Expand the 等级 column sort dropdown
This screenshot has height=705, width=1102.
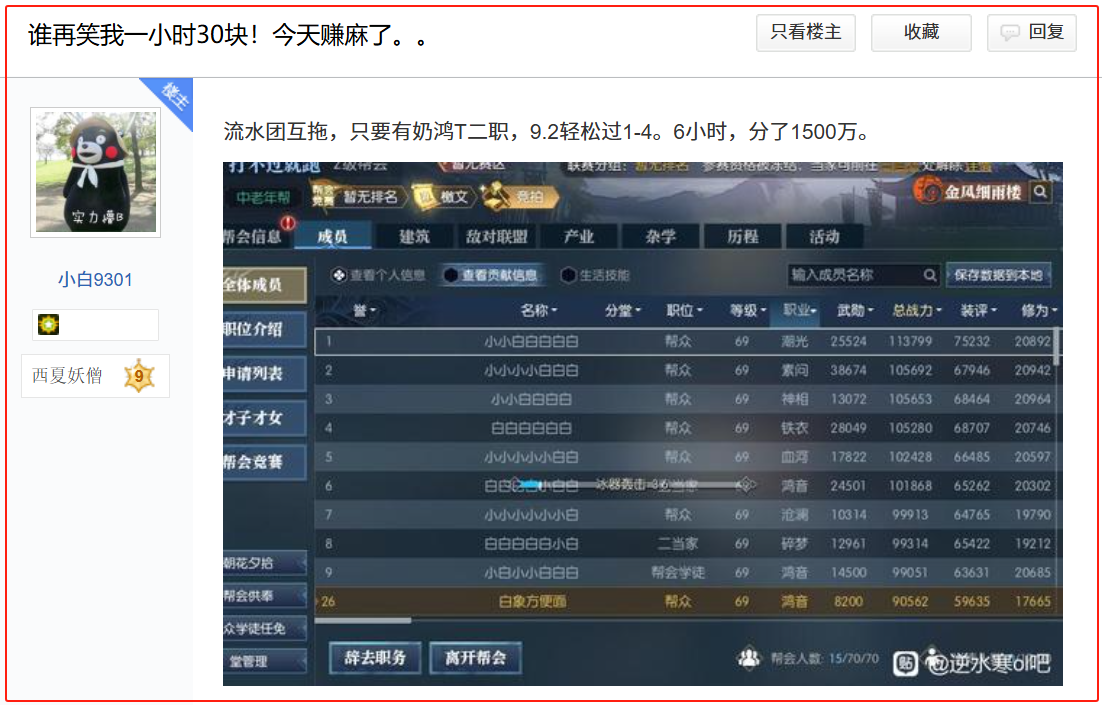coord(749,311)
